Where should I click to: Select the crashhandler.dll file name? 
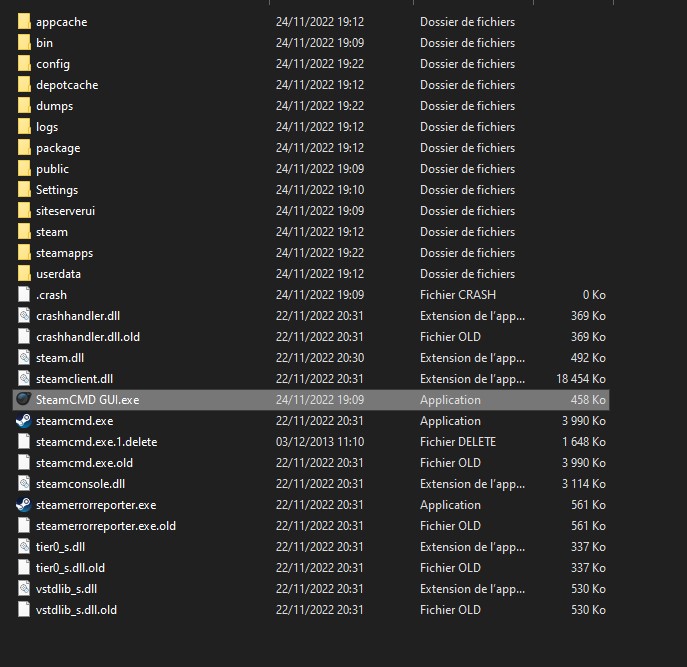pos(78,316)
